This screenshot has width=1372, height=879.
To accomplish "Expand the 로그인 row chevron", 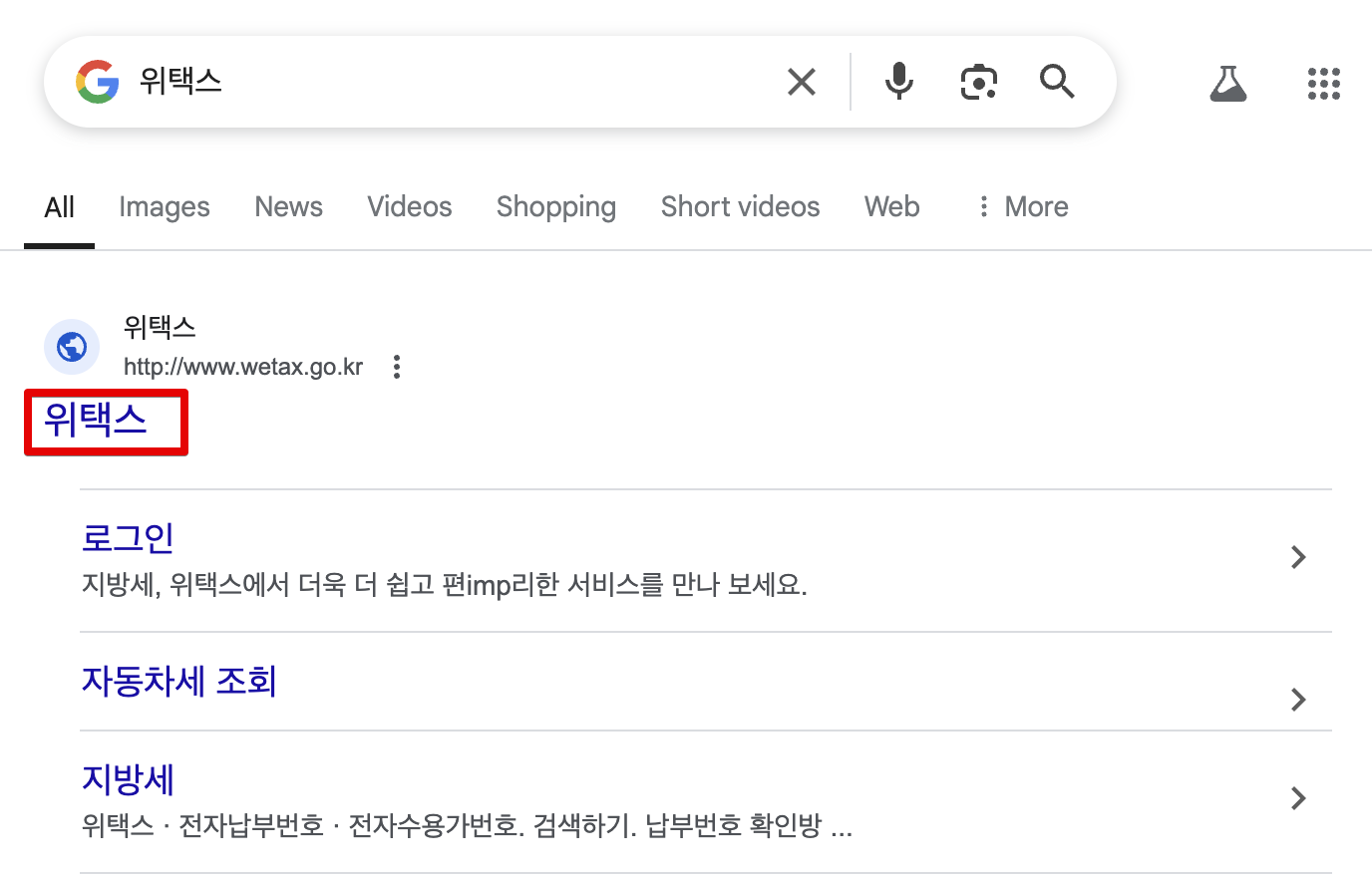I will point(1298,557).
